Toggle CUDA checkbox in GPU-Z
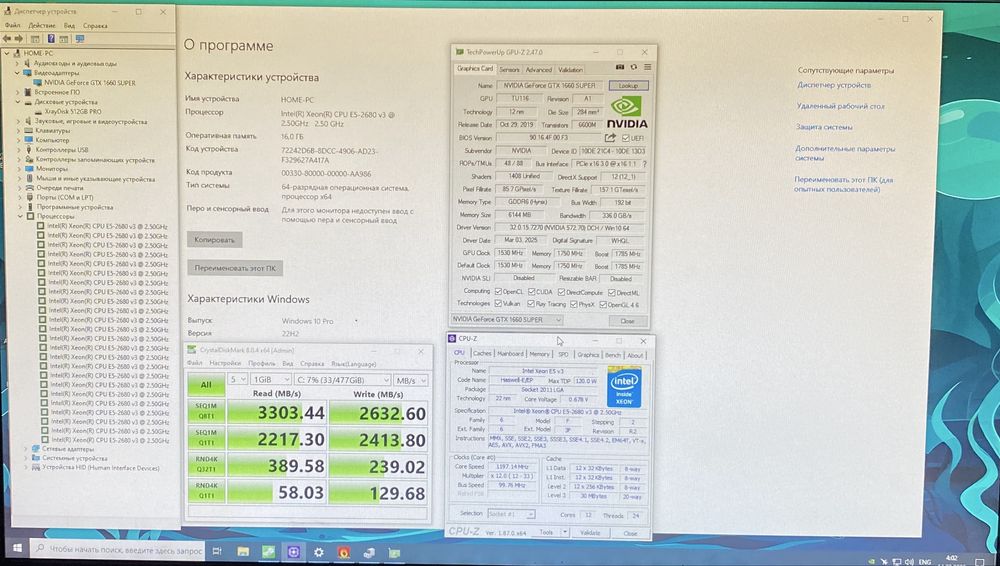 (x=531, y=292)
